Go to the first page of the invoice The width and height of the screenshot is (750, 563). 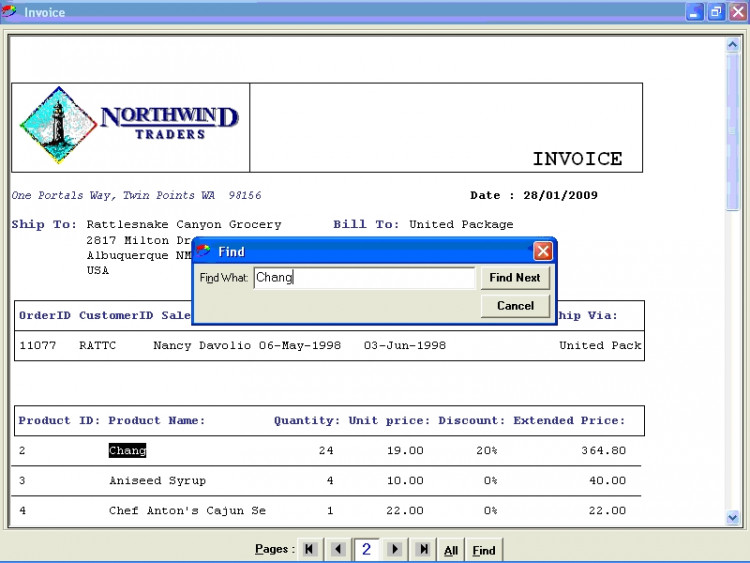tap(310, 549)
